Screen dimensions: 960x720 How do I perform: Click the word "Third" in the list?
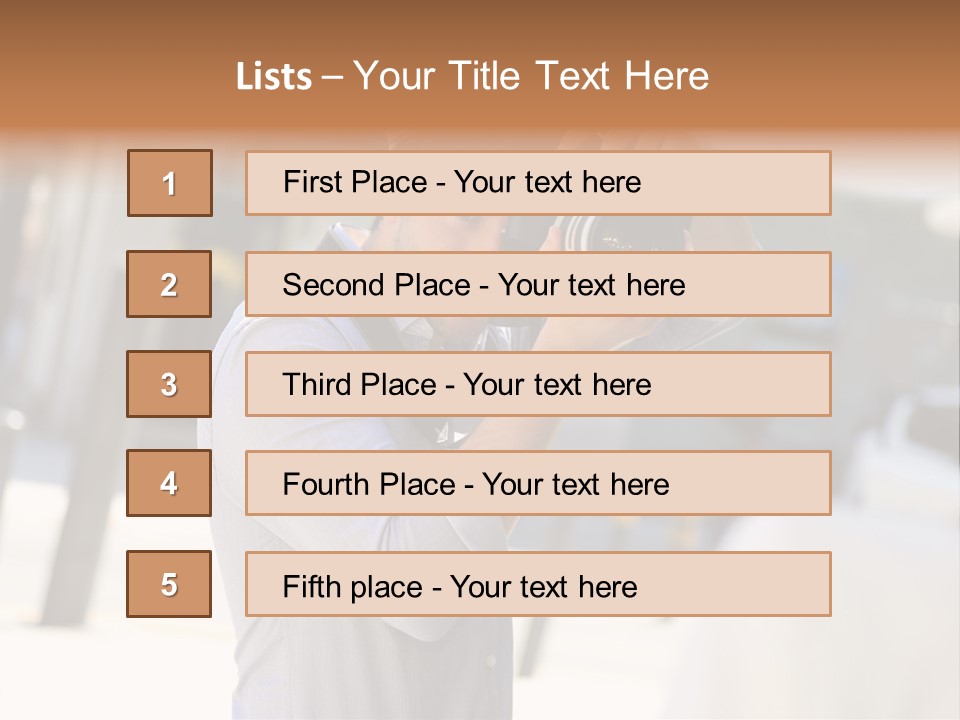[x=320, y=385]
